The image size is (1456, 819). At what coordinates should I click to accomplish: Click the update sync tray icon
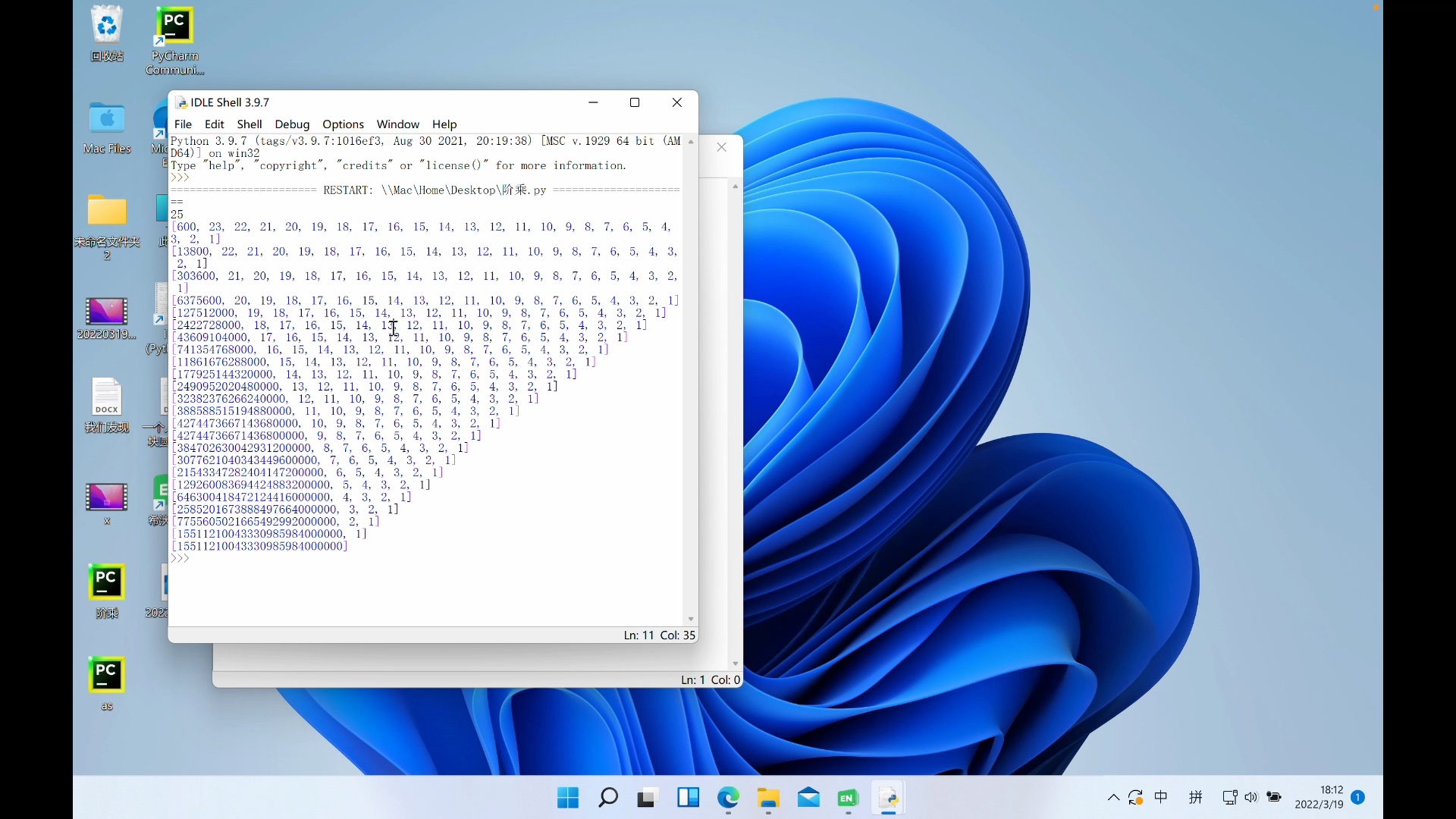[1135, 797]
